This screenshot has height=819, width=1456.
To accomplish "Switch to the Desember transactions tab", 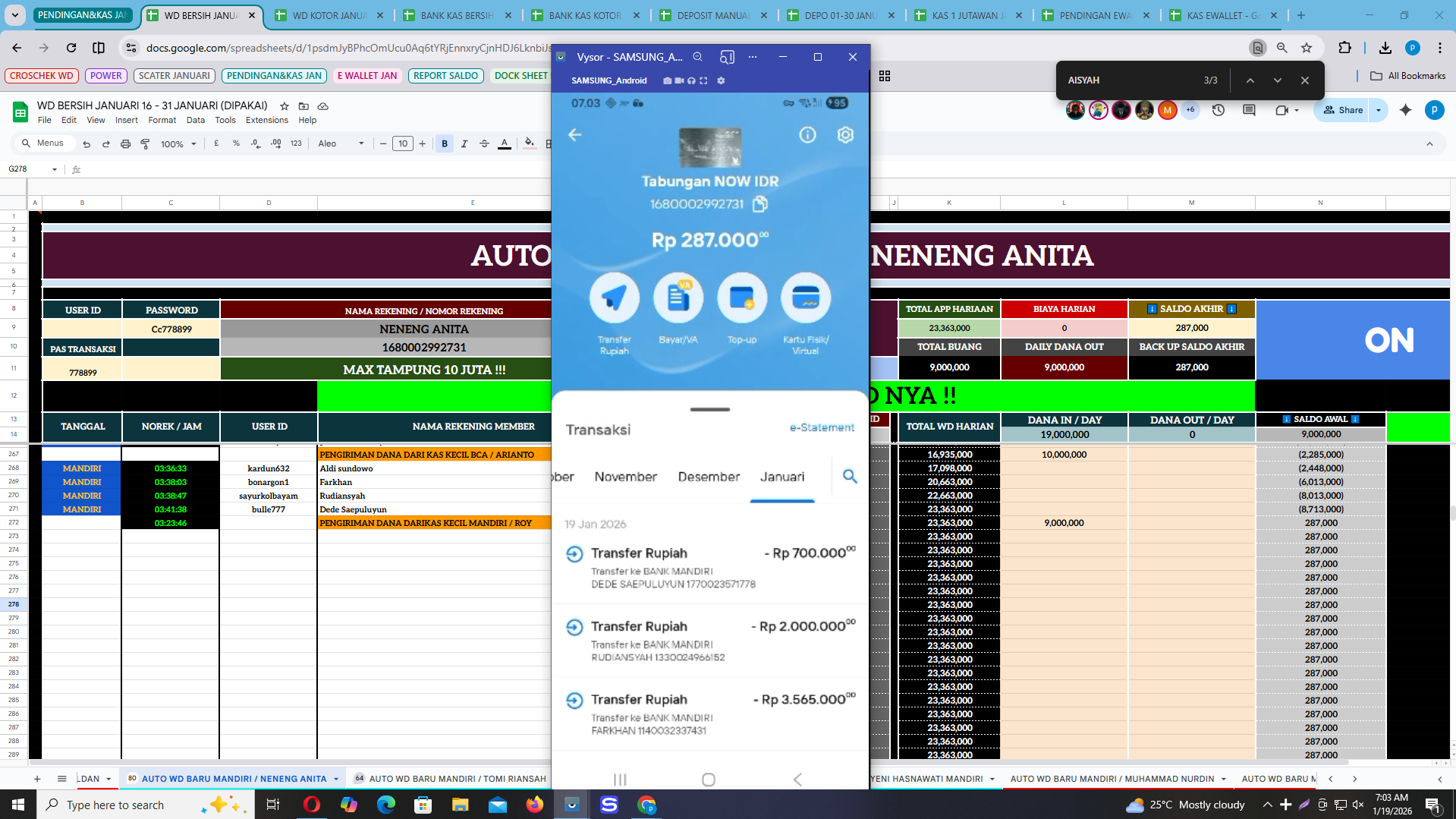I will 709,477.
